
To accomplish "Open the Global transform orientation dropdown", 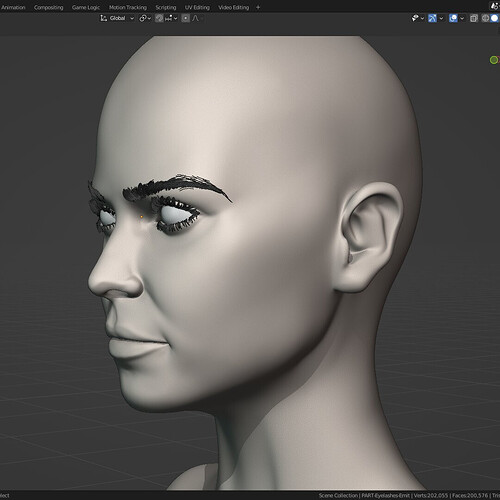I will point(117,18).
